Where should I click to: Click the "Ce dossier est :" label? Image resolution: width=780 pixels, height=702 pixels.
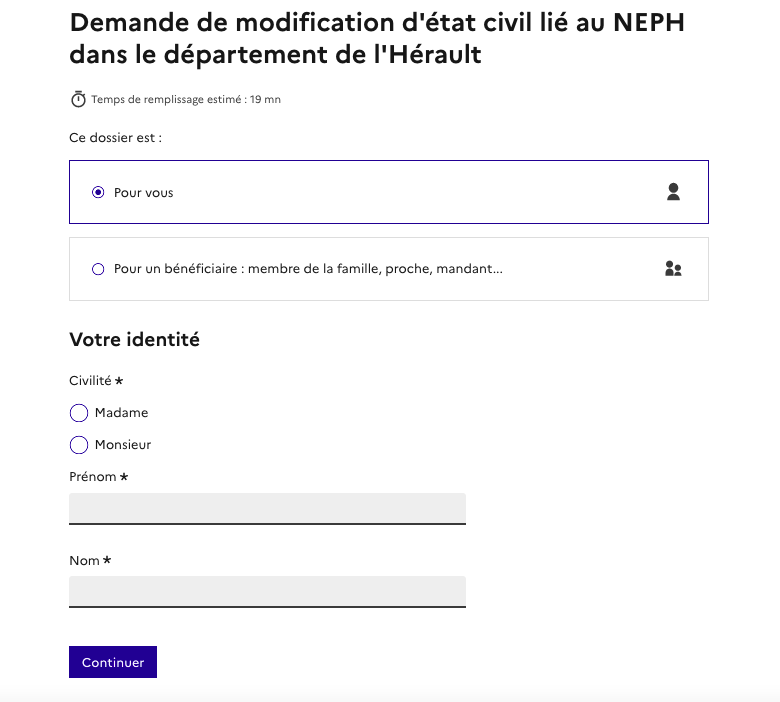coord(115,138)
